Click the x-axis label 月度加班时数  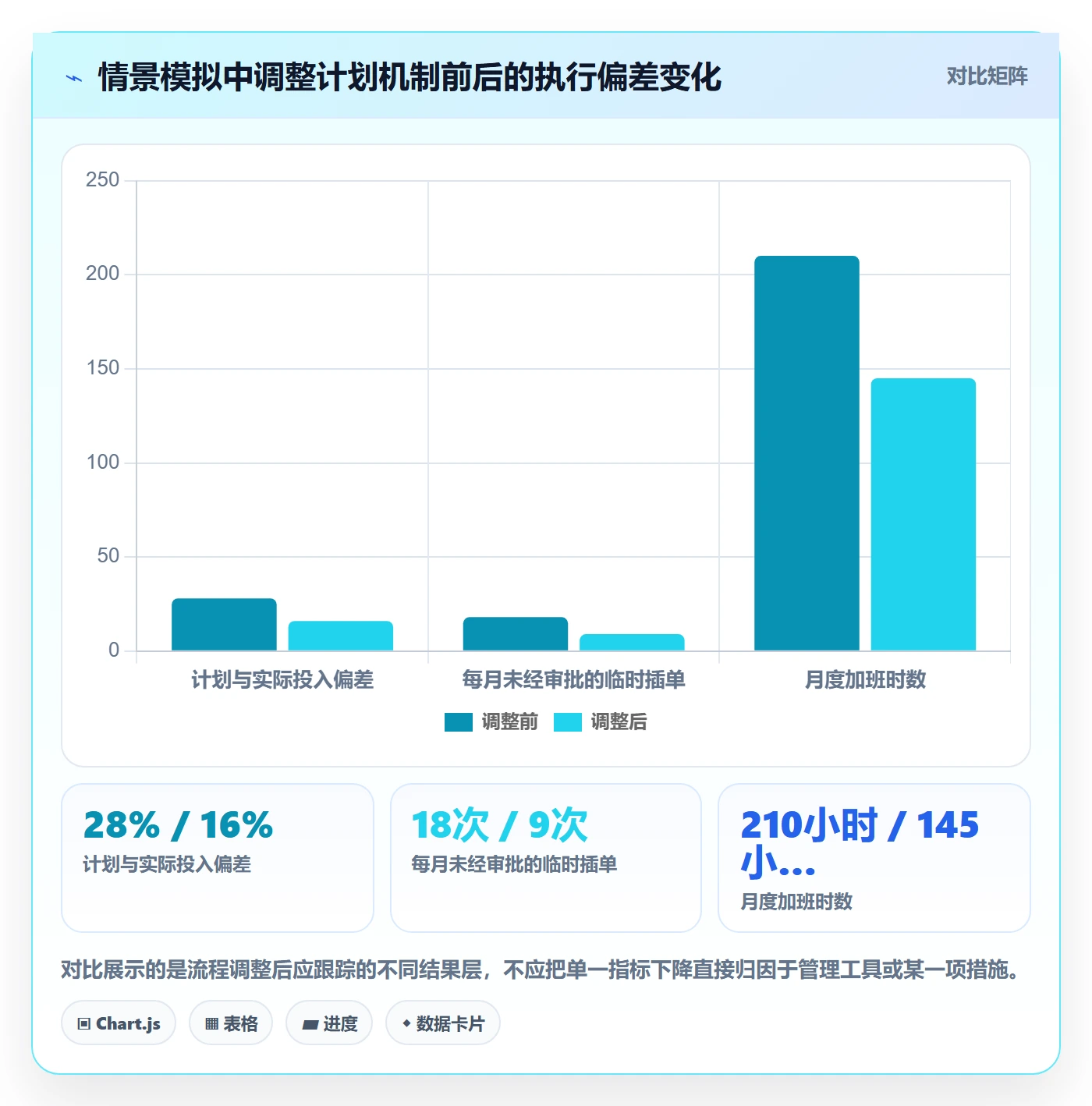pos(865,680)
